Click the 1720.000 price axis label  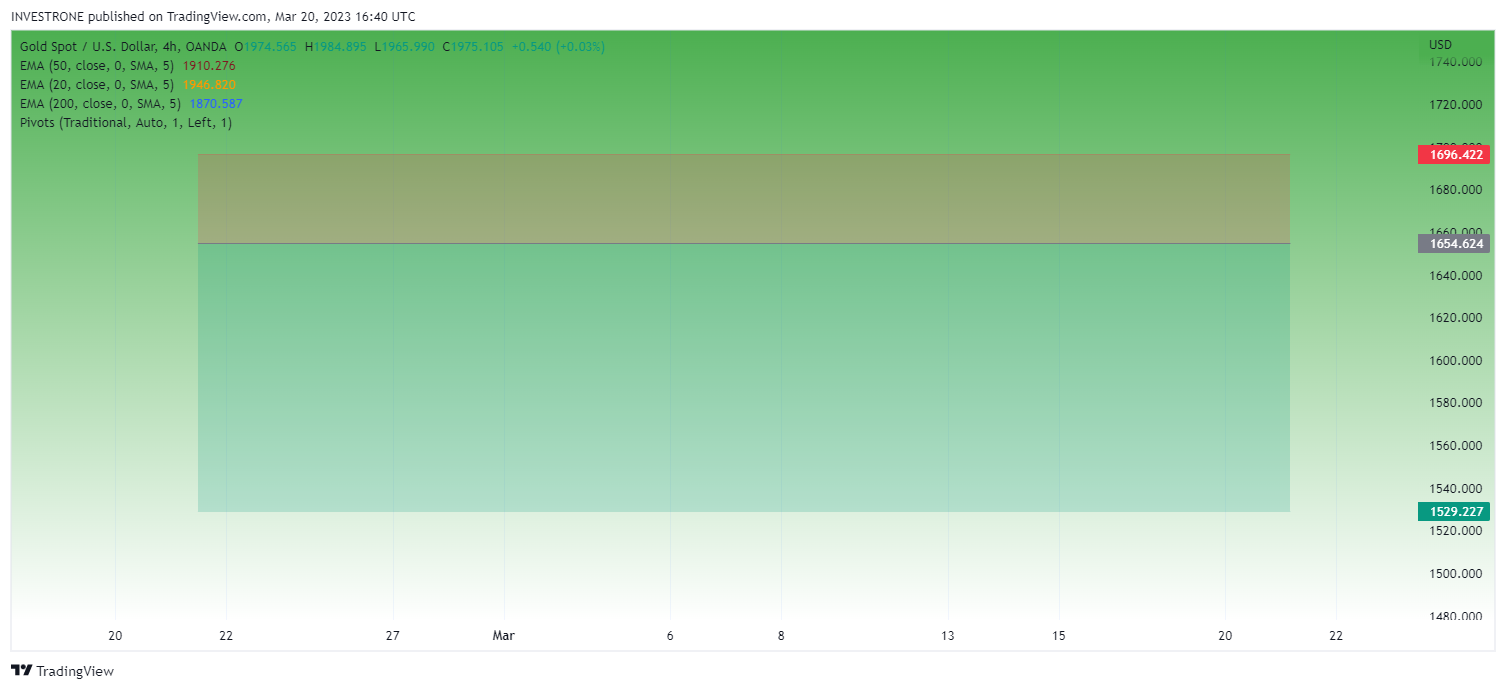[x=1455, y=104]
